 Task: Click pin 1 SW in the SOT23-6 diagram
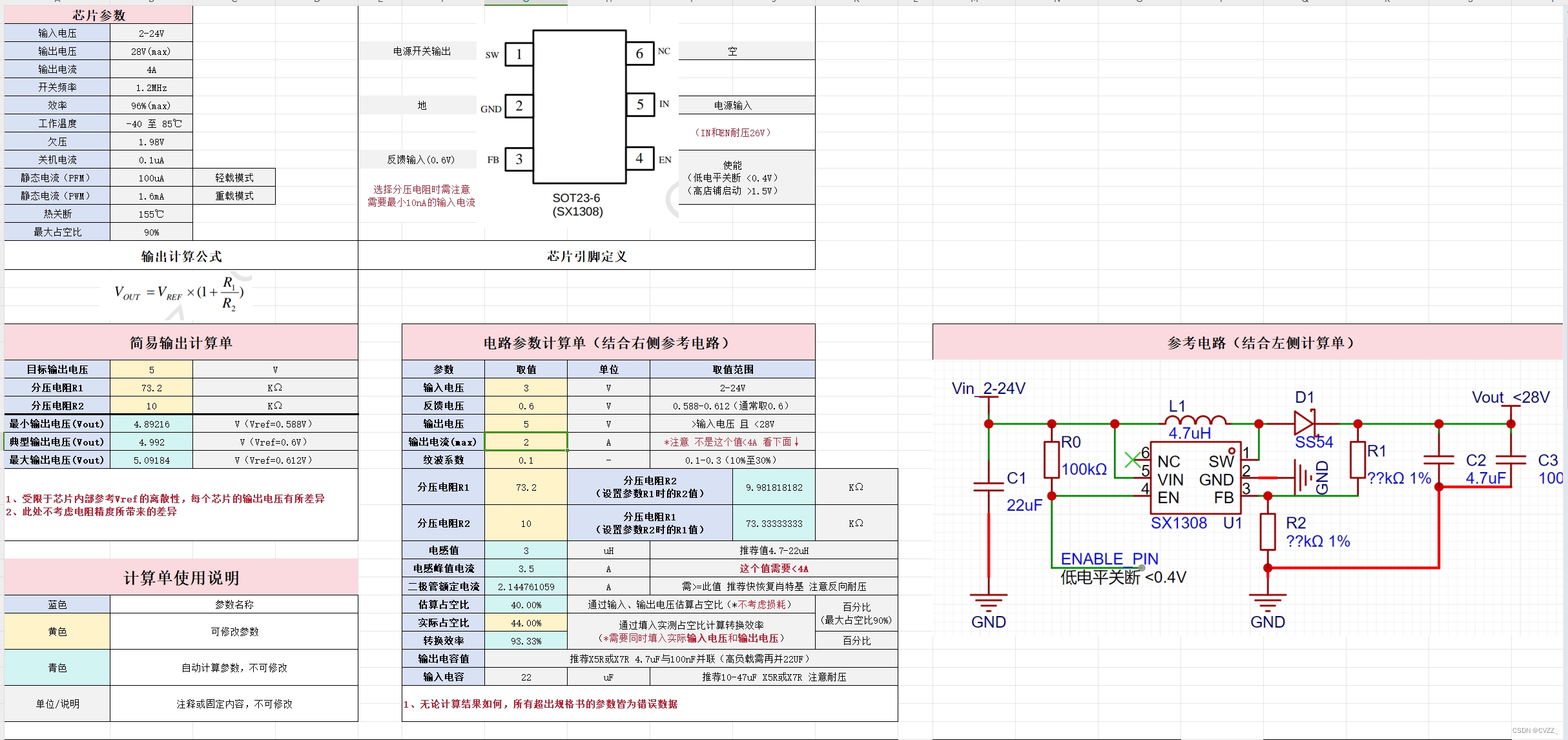518,54
